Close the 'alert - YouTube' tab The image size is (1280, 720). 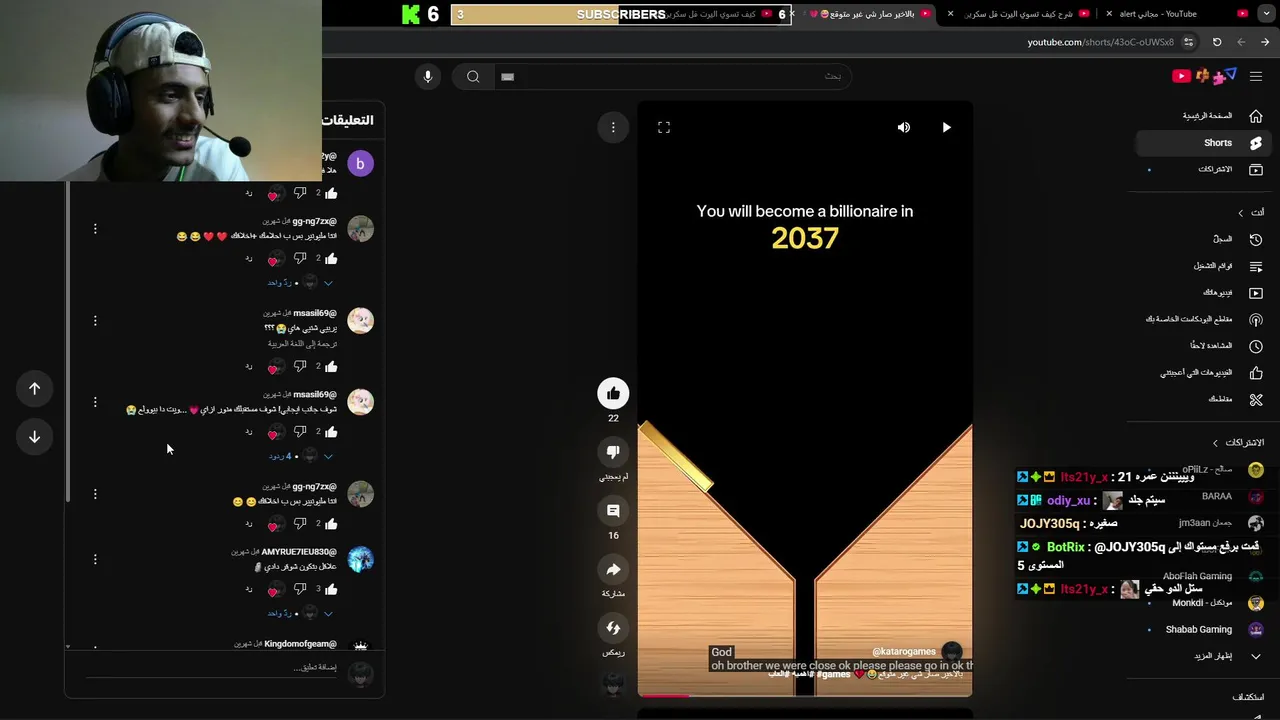coord(1109,14)
